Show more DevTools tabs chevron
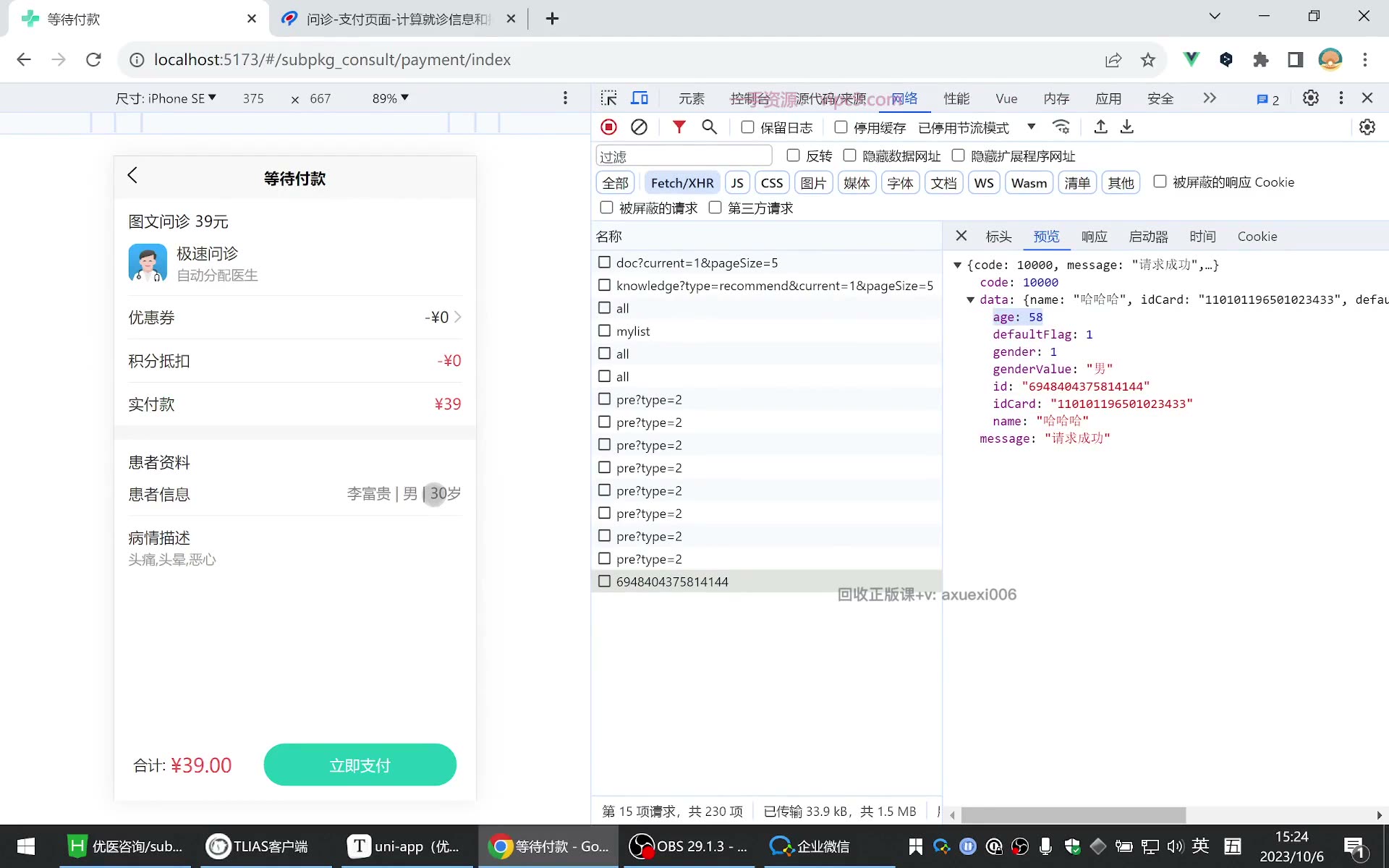This screenshot has height=868, width=1389. click(x=1210, y=98)
